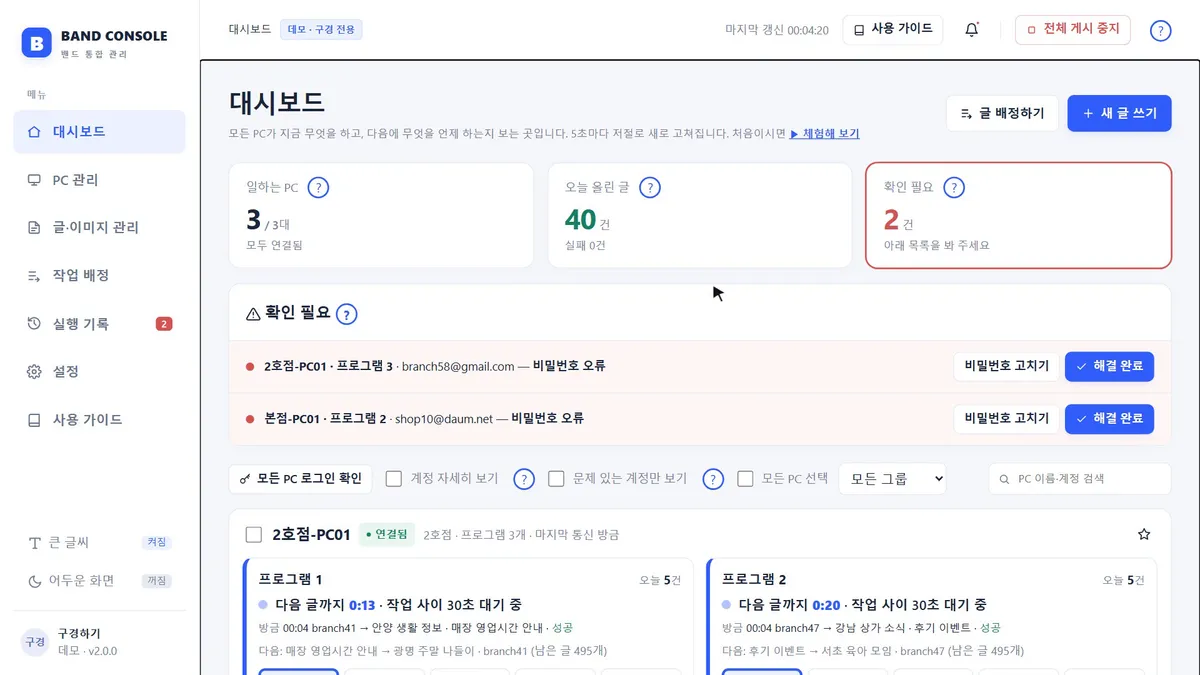Click the 2호점-PC01 card heading
Image resolution: width=1200 pixels, height=675 pixels.
pyautogui.click(x=311, y=535)
